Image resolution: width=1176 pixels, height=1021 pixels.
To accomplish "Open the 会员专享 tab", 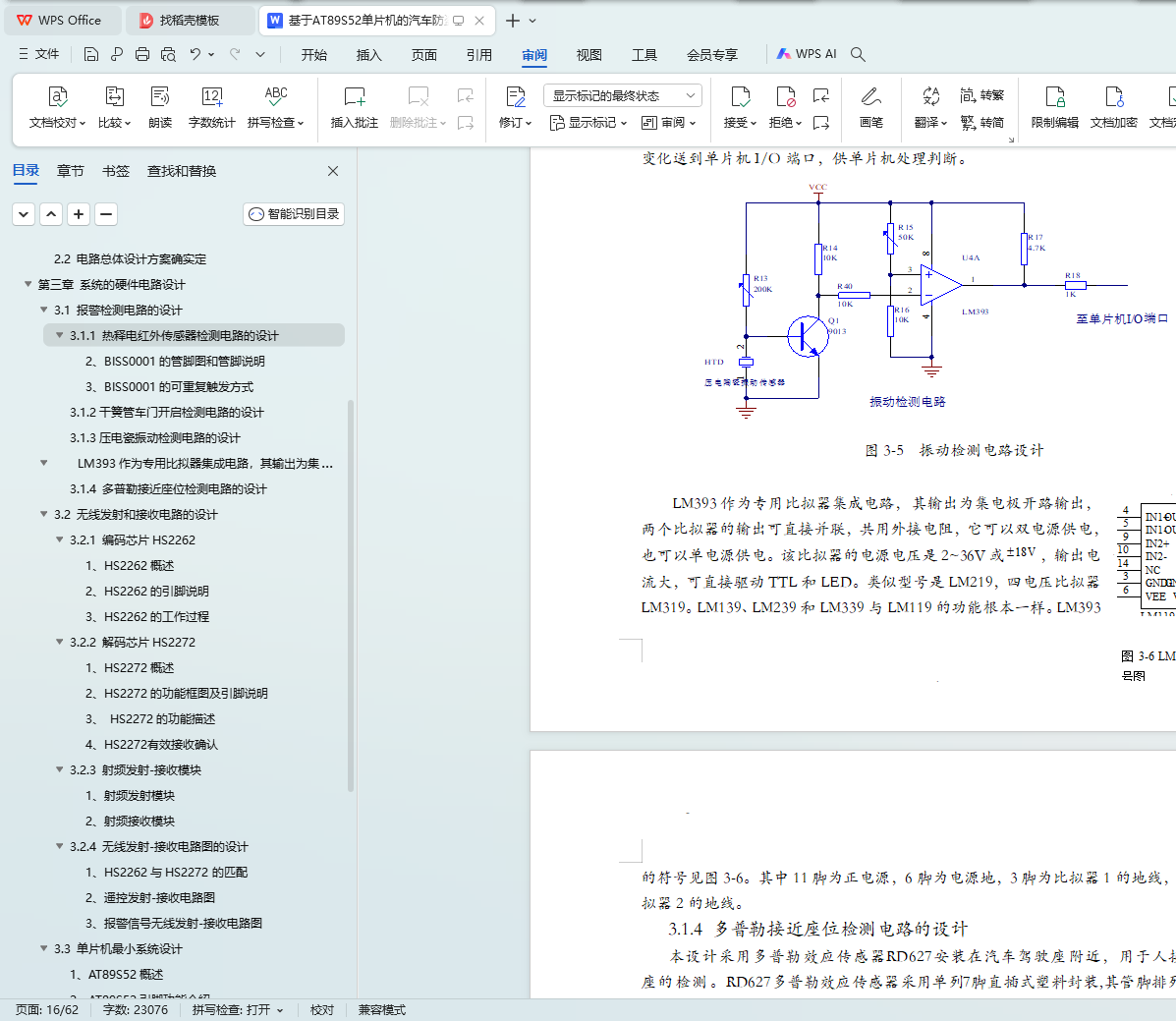I will (x=711, y=55).
